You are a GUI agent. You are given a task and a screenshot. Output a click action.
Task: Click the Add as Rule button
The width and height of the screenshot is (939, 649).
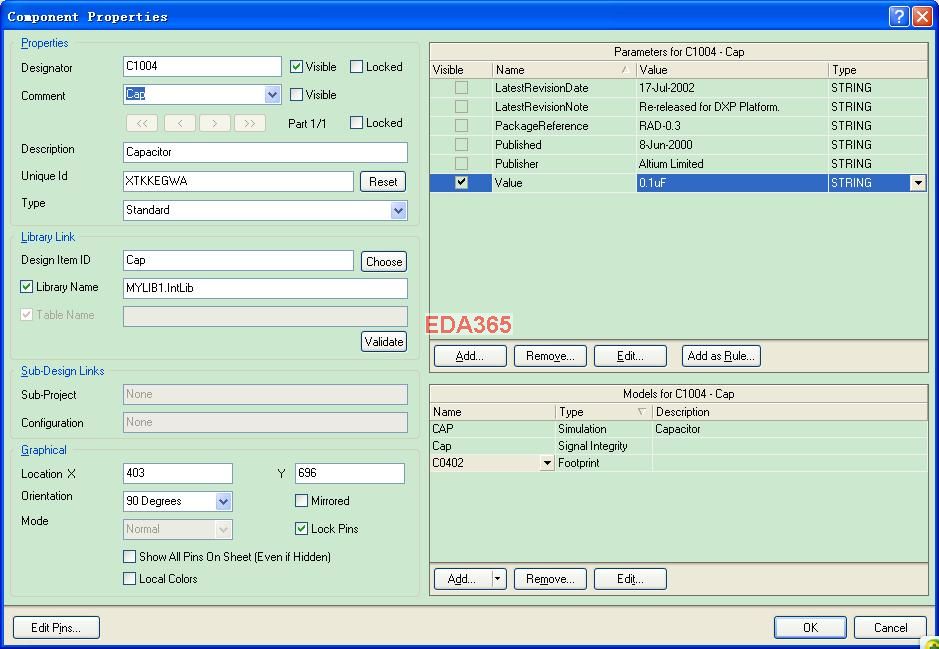tap(721, 356)
